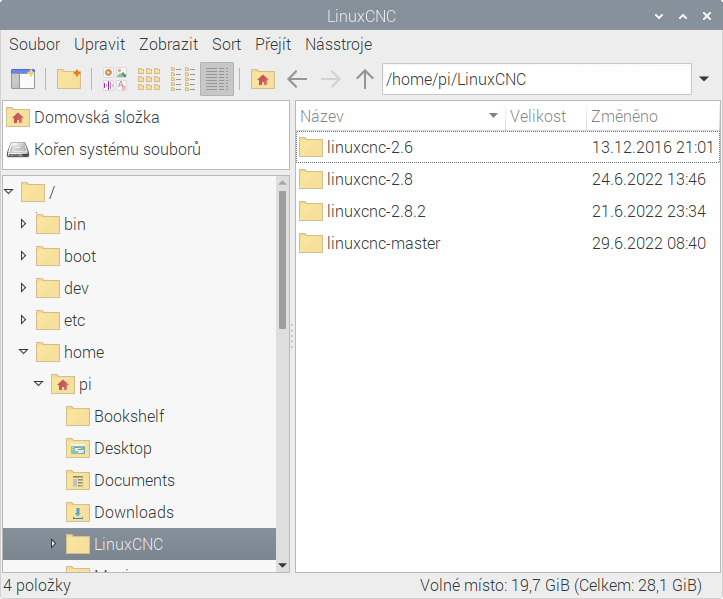This screenshot has width=723, height=599.
Task: Click the /home/pi/LinuxCNC path field
Action: [537, 79]
